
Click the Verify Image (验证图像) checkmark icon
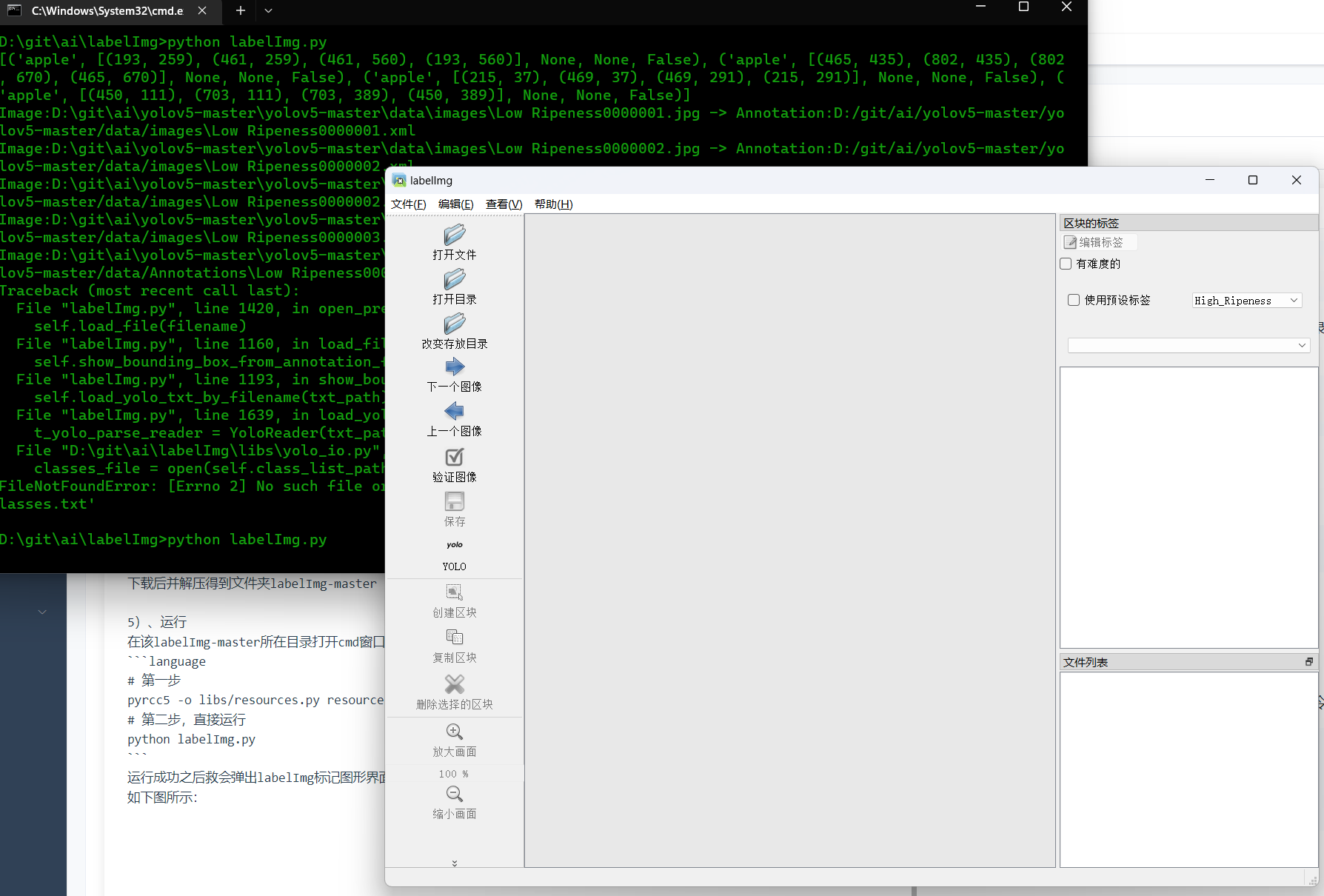[454, 458]
